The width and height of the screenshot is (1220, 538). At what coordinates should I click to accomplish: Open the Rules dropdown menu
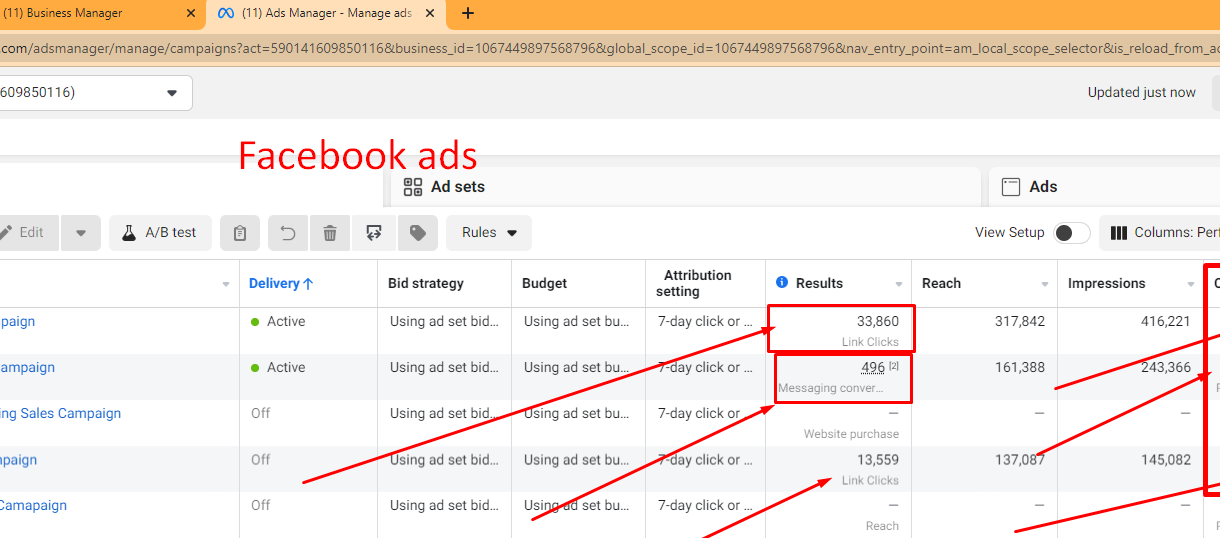click(x=489, y=233)
